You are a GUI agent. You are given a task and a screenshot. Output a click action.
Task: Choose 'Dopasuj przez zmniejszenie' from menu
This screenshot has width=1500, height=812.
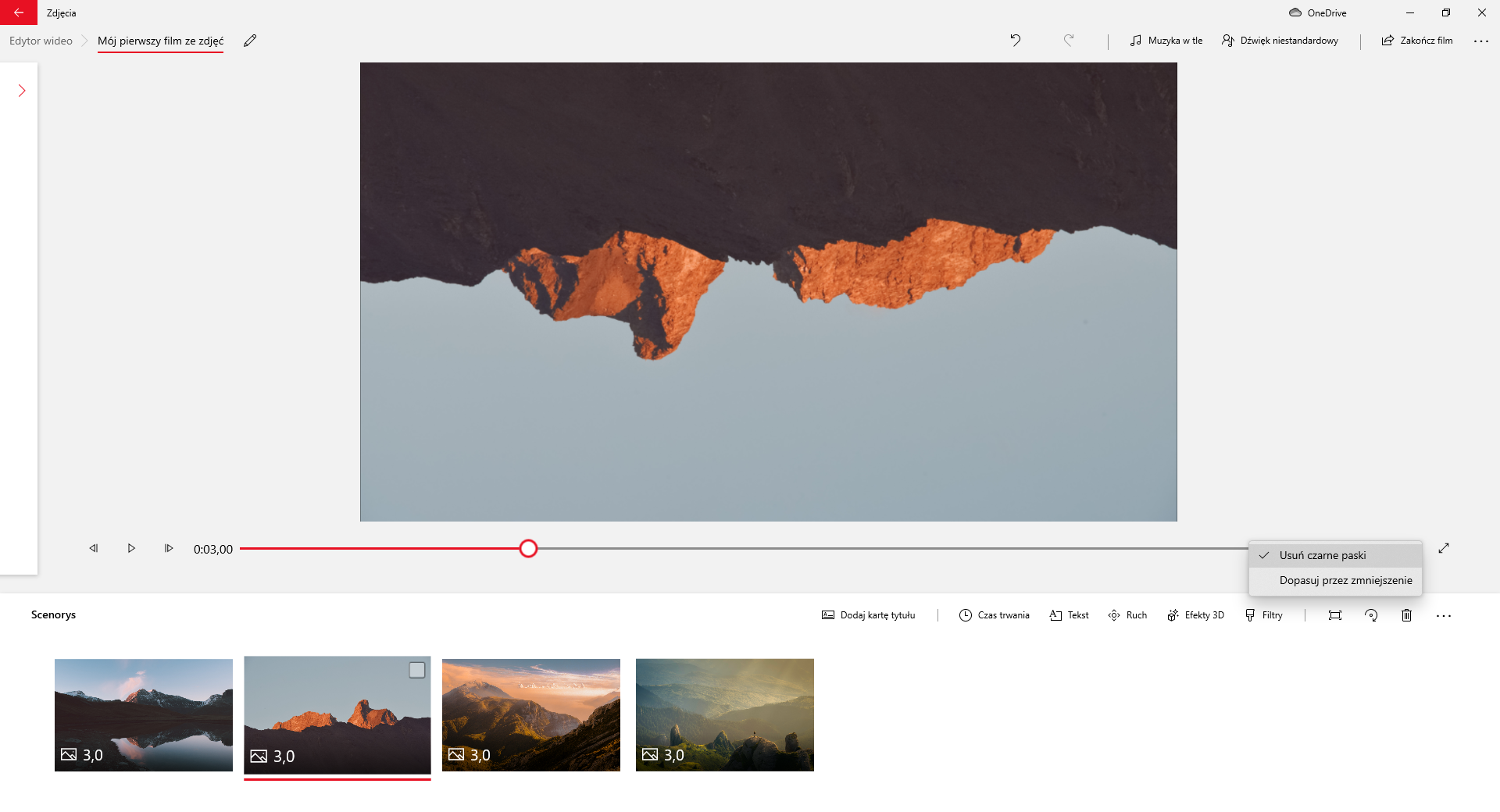1345,580
